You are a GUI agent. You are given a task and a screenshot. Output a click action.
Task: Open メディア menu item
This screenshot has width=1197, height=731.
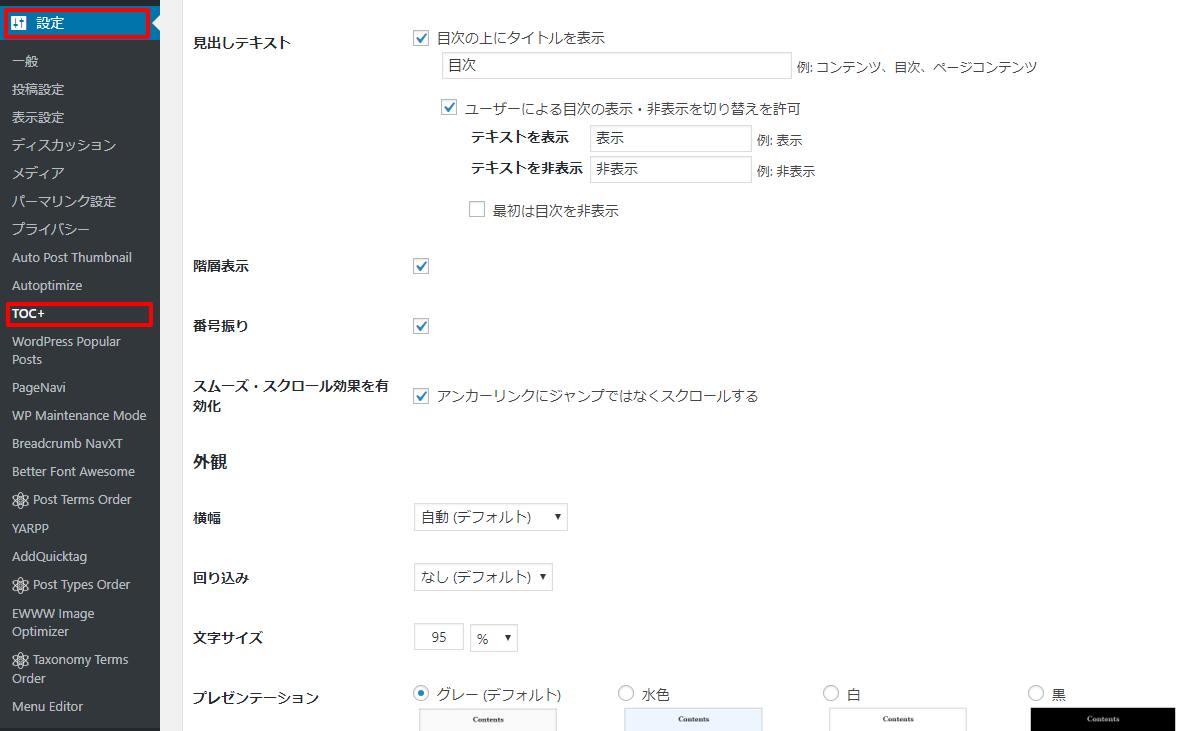(38, 173)
